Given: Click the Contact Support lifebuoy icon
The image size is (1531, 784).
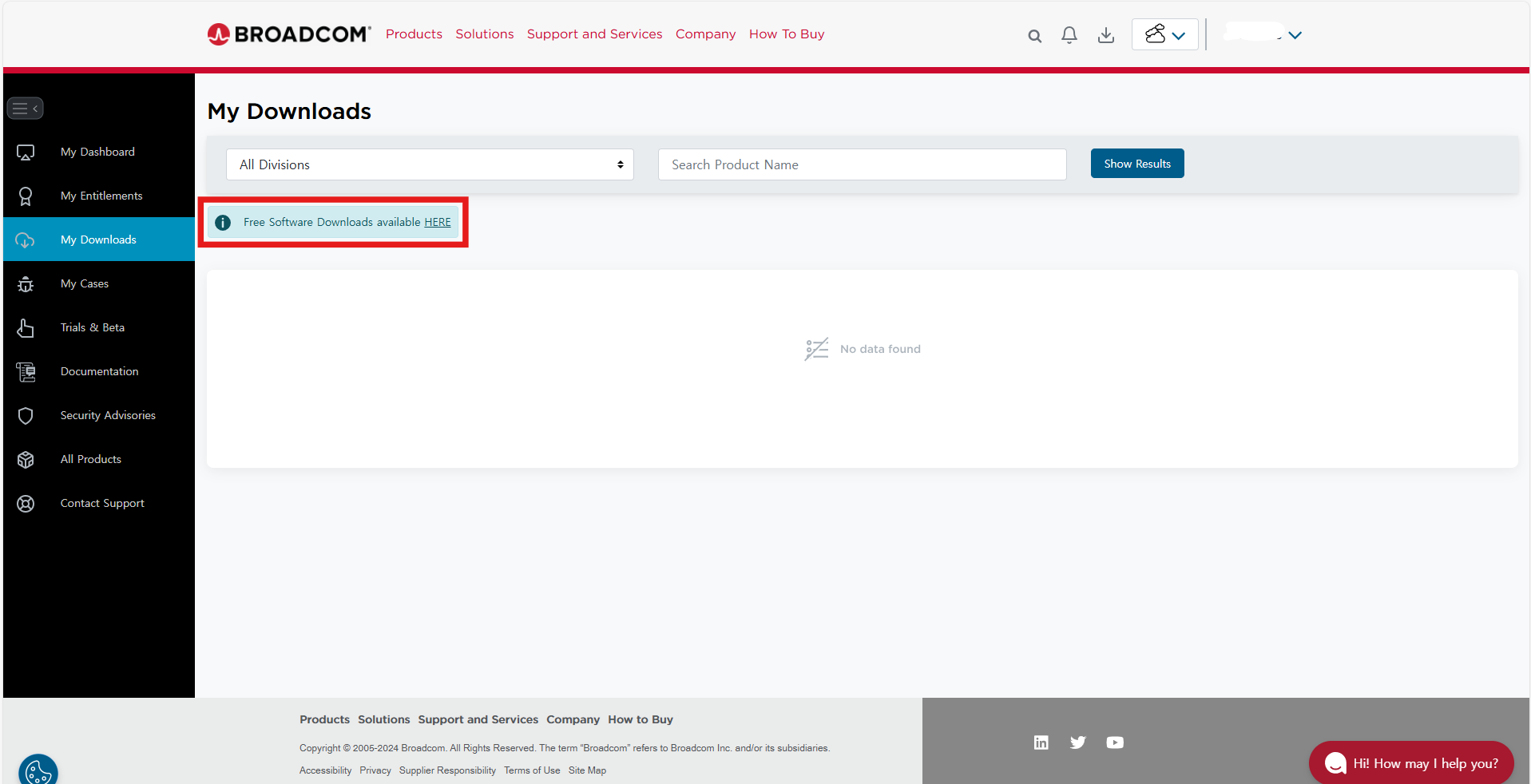Looking at the screenshot, I should [x=26, y=503].
